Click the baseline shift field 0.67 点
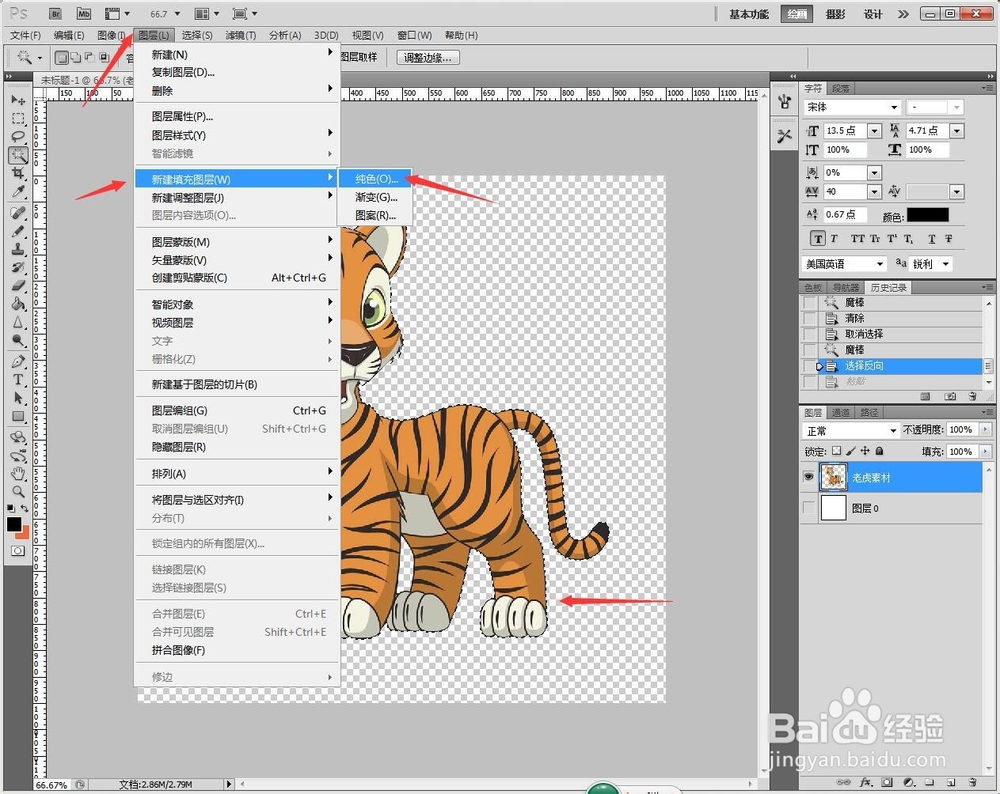The height and width of the screenshot is (794, 1000). [x=845, y=214]
